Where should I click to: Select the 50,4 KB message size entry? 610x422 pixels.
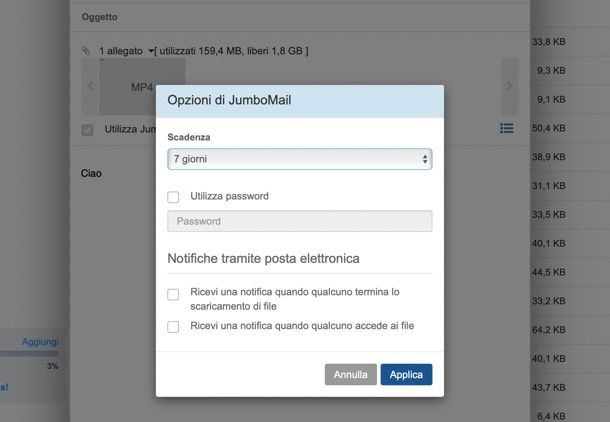(549, 128)
